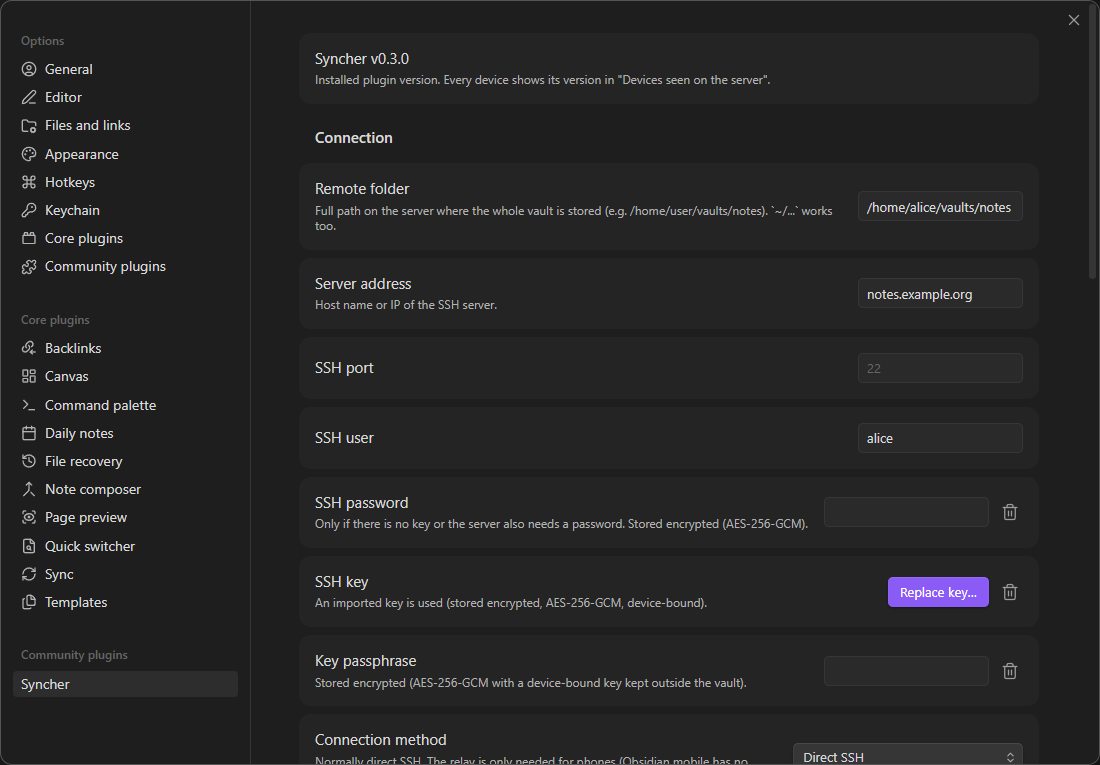Click the SSH password input field

click(906, 512)
